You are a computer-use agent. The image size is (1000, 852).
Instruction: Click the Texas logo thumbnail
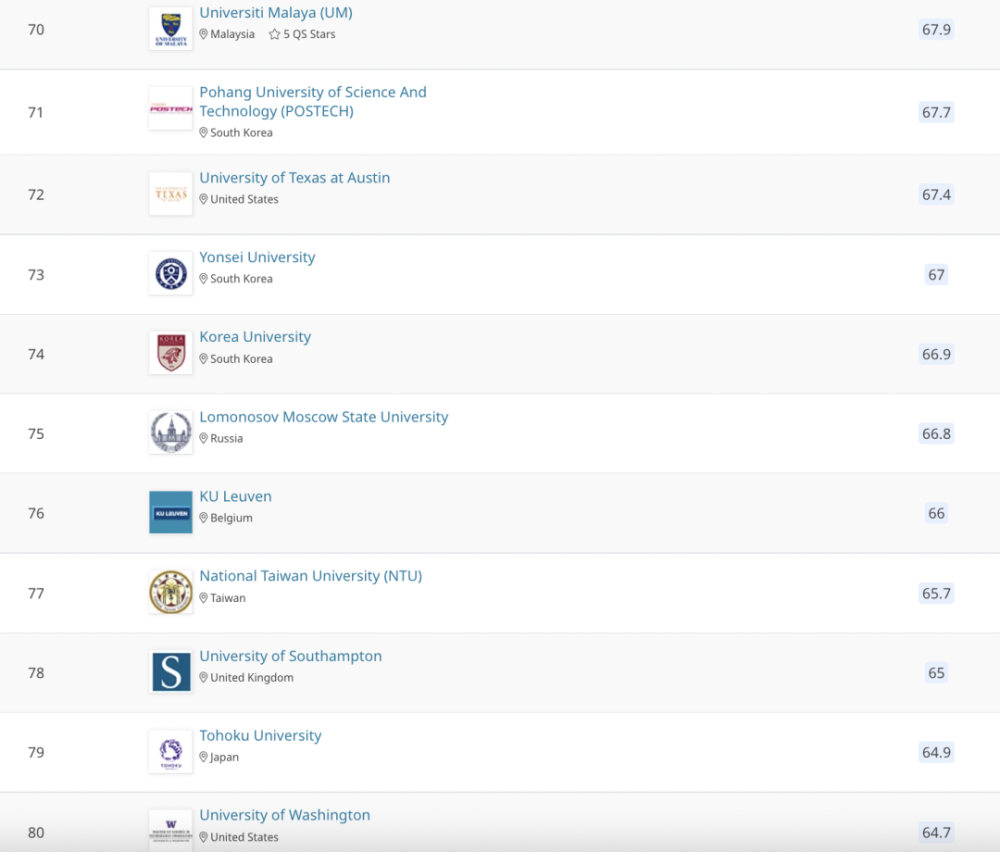point(171,194)
